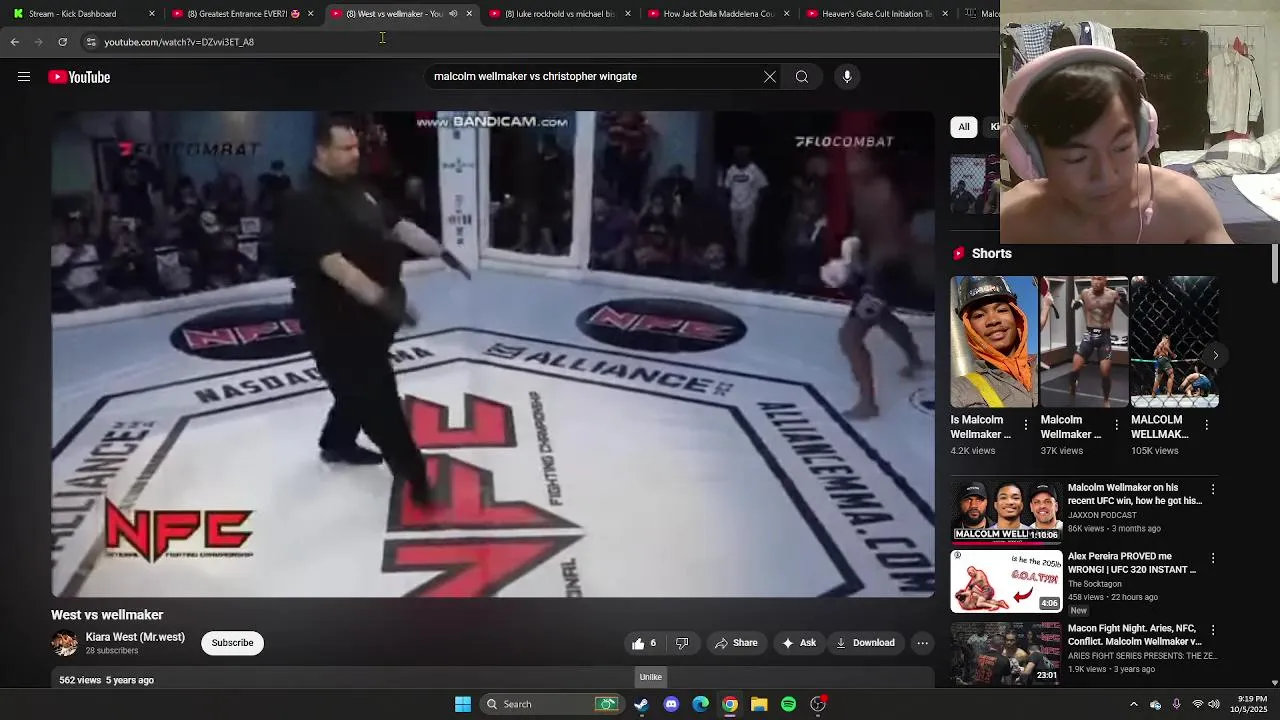Close the Greatest Entrance EVER tab

point(310,14)
